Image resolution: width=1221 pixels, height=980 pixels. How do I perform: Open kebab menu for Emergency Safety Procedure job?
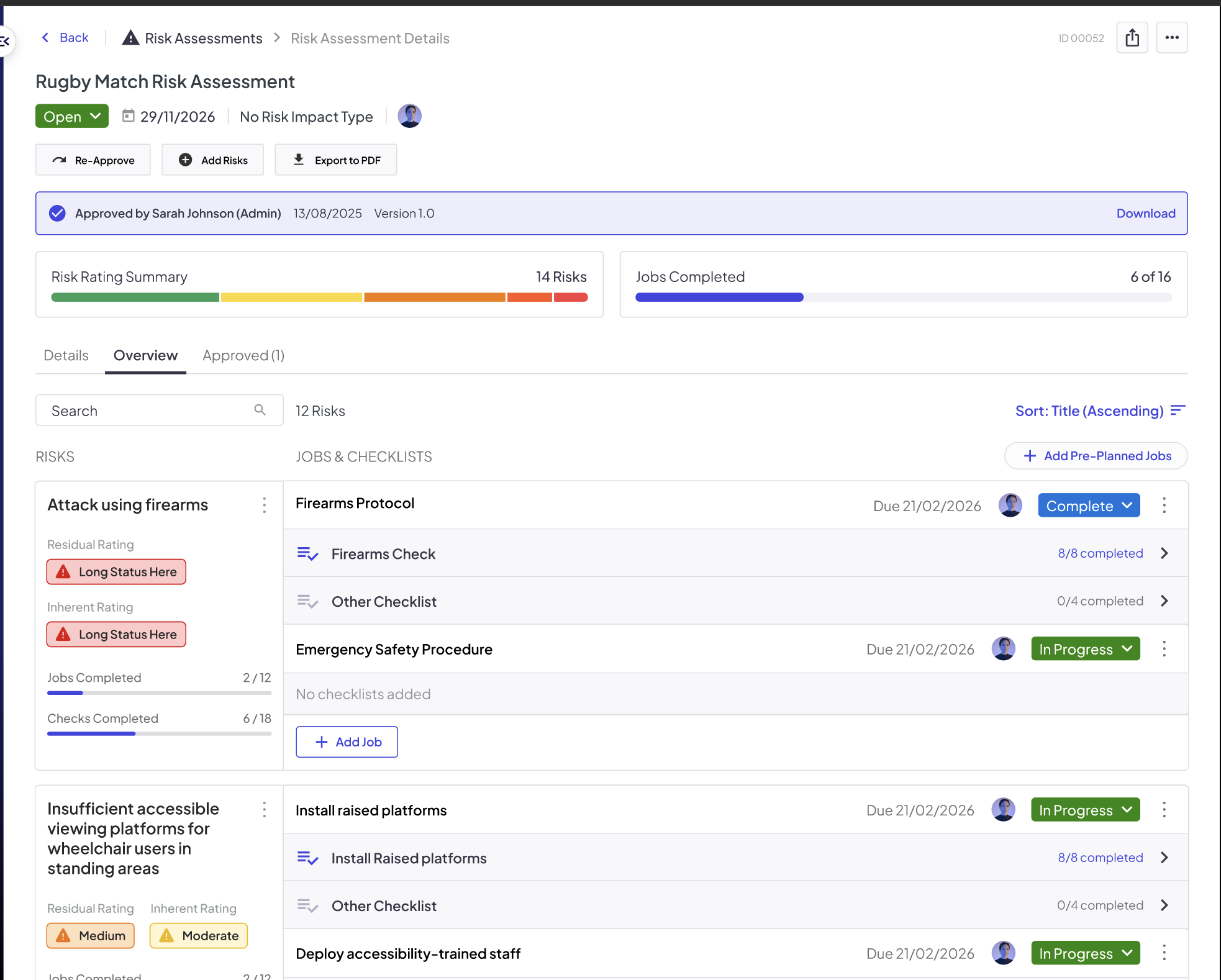[1164, 649]
